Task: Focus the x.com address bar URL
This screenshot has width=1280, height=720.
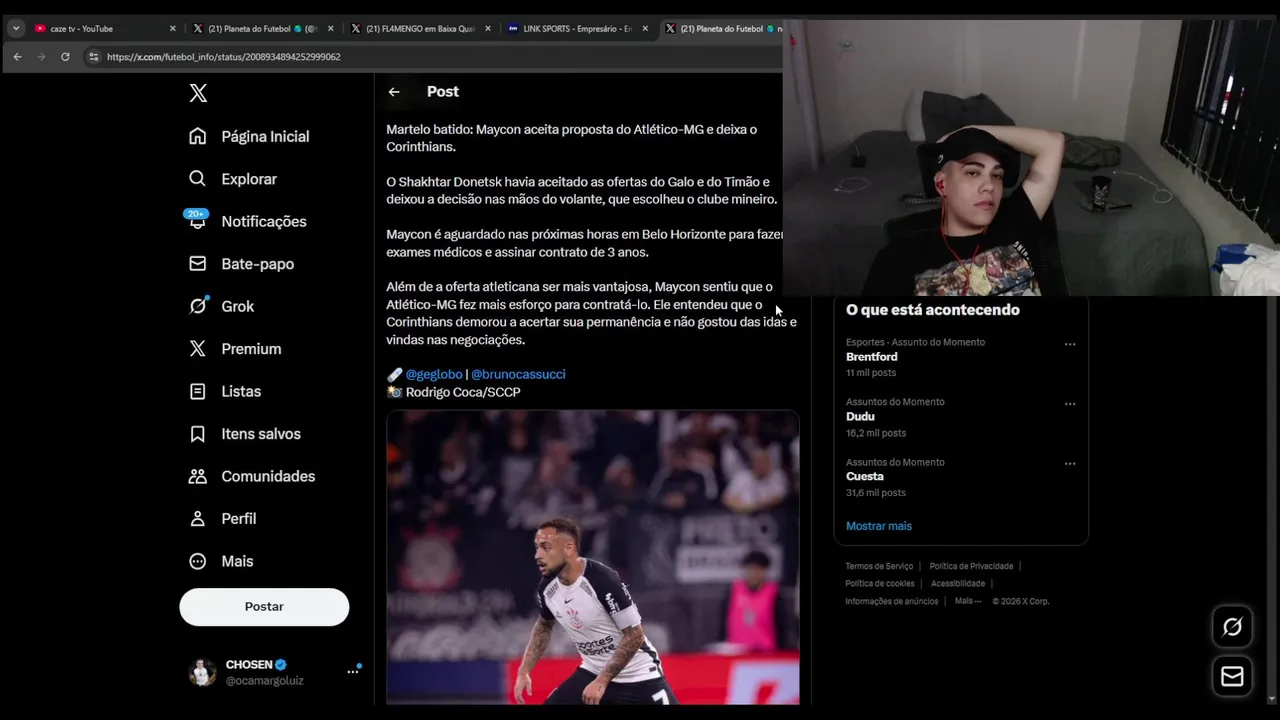Action: click(x=224, y=57)
